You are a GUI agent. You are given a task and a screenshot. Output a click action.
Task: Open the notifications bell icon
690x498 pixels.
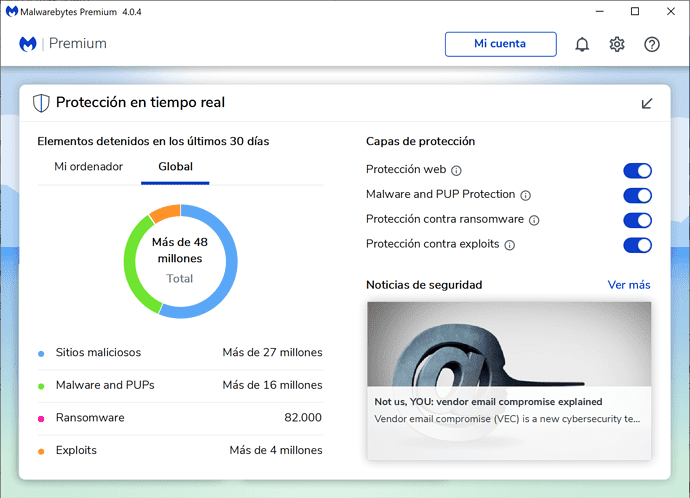click(582, 44)
